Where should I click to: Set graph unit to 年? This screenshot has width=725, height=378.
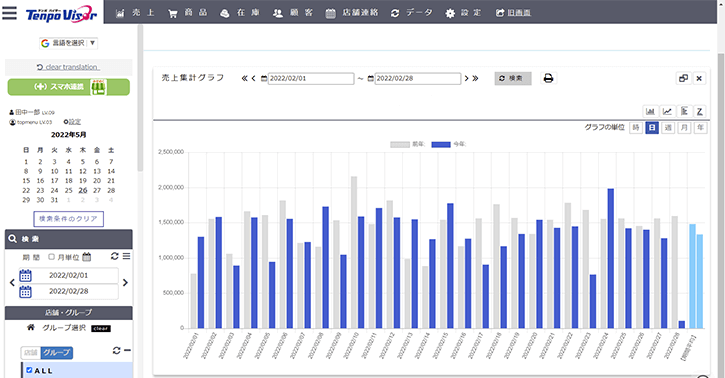point(700,128)
